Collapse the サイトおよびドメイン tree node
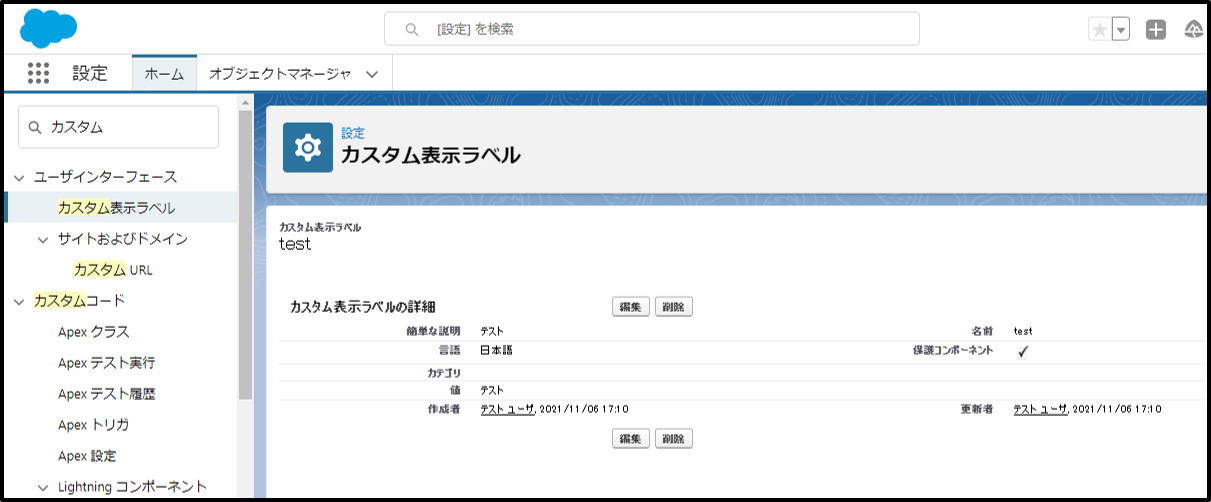Viewport: 1211px width, 502px height. coord(42,239)
